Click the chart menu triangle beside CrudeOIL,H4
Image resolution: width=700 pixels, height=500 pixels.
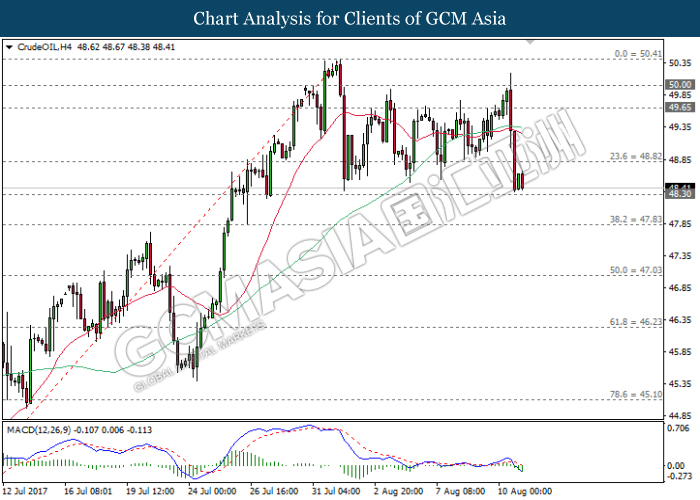[9, 47]
